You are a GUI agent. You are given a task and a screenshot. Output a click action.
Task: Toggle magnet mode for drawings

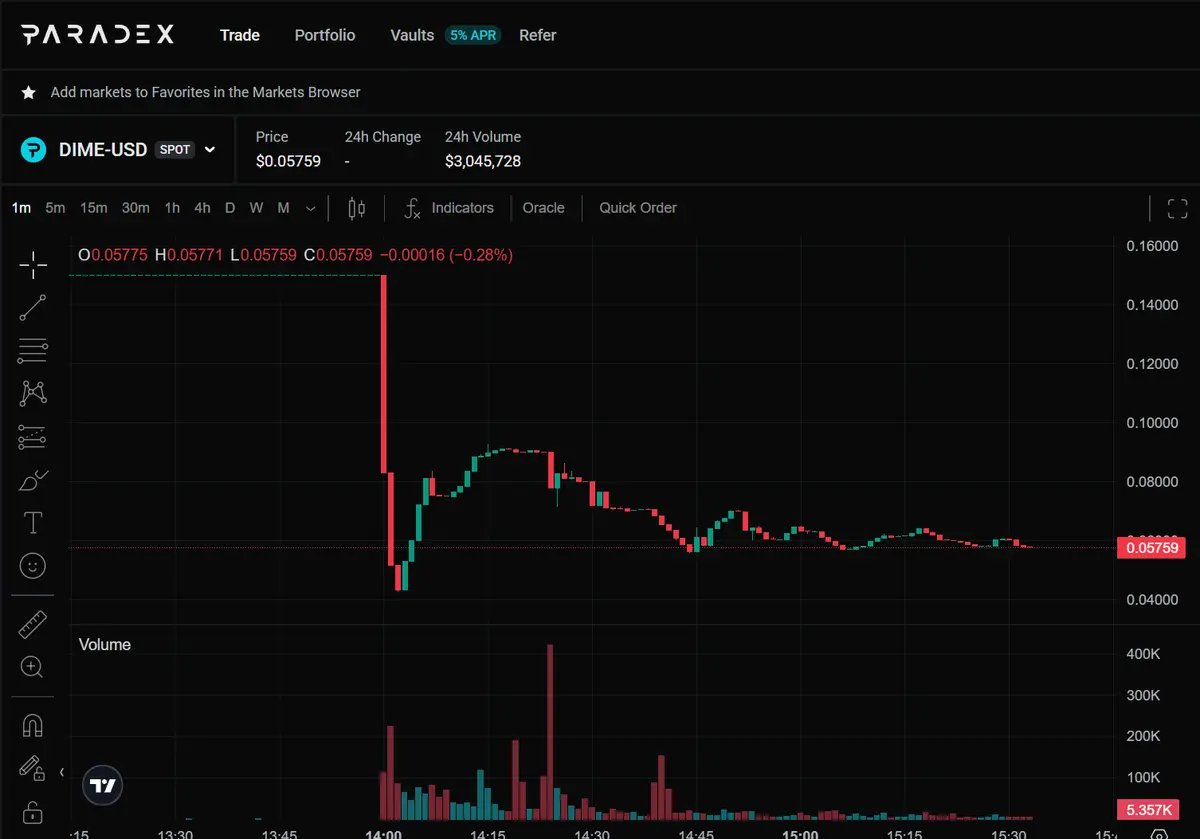33,725
